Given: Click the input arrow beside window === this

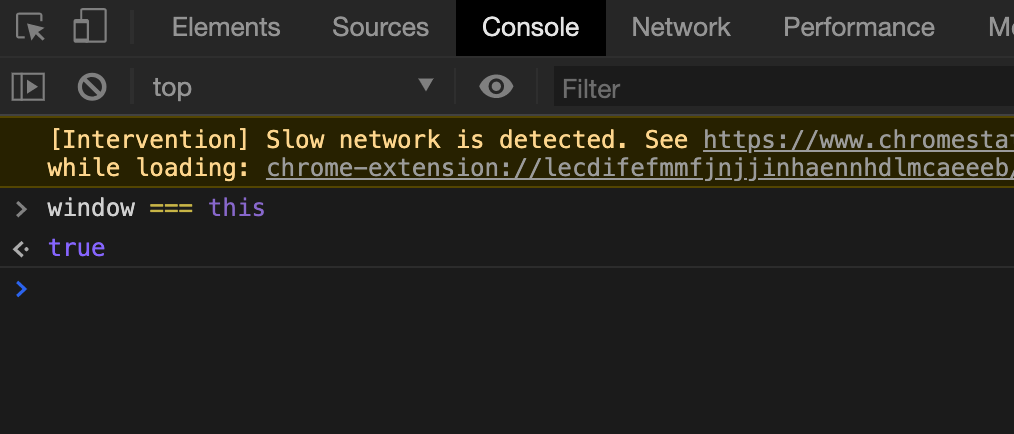Looking at the screenshot, I should pos(21,208).
